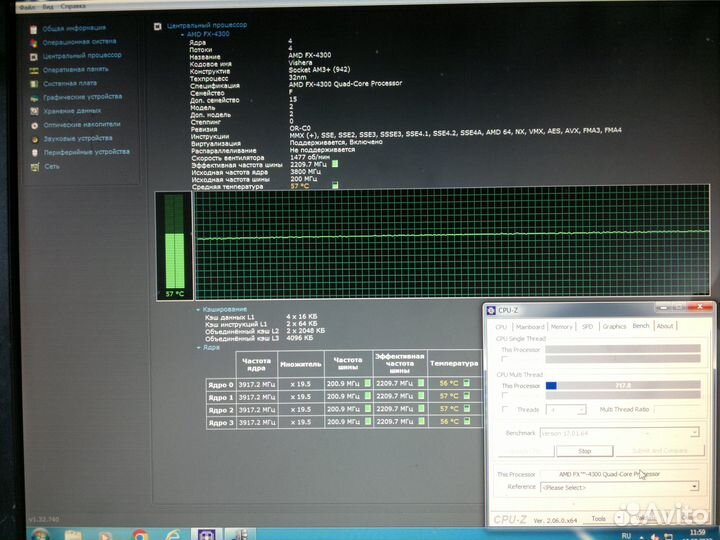Launch Chrome from the taskbar
The image size is (720, 540).
141,535
